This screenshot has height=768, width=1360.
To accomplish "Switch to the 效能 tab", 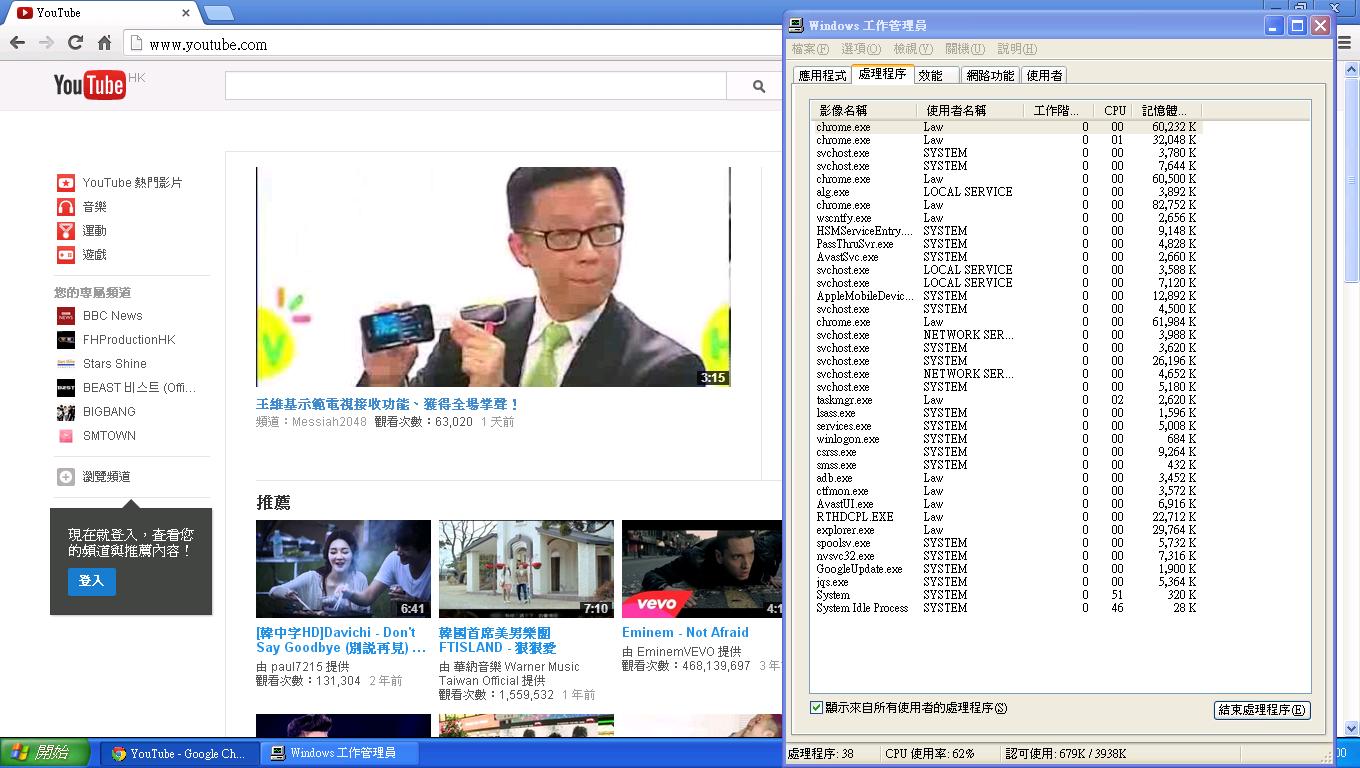I will coord(936,75).
